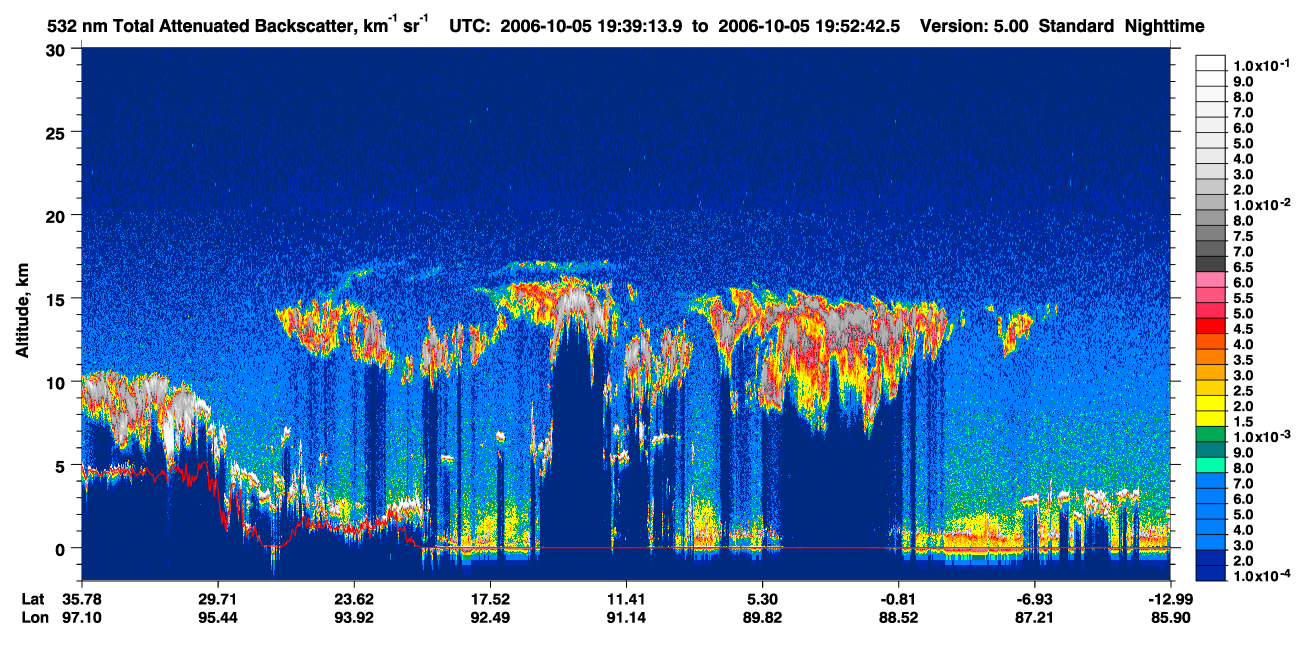Viewport: 1300px width, 667px height.
Task: Select the dark green swatch above 1.0x10-3
Action: click(x=1210, y=434)
